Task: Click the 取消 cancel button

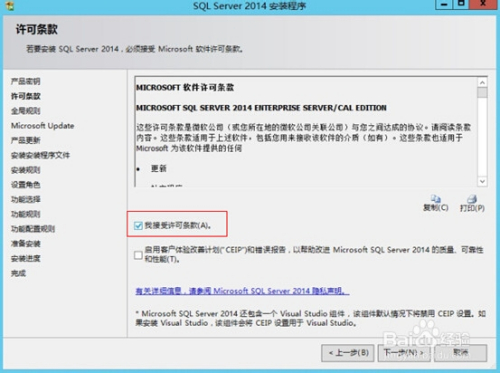Action: (461, 353)
